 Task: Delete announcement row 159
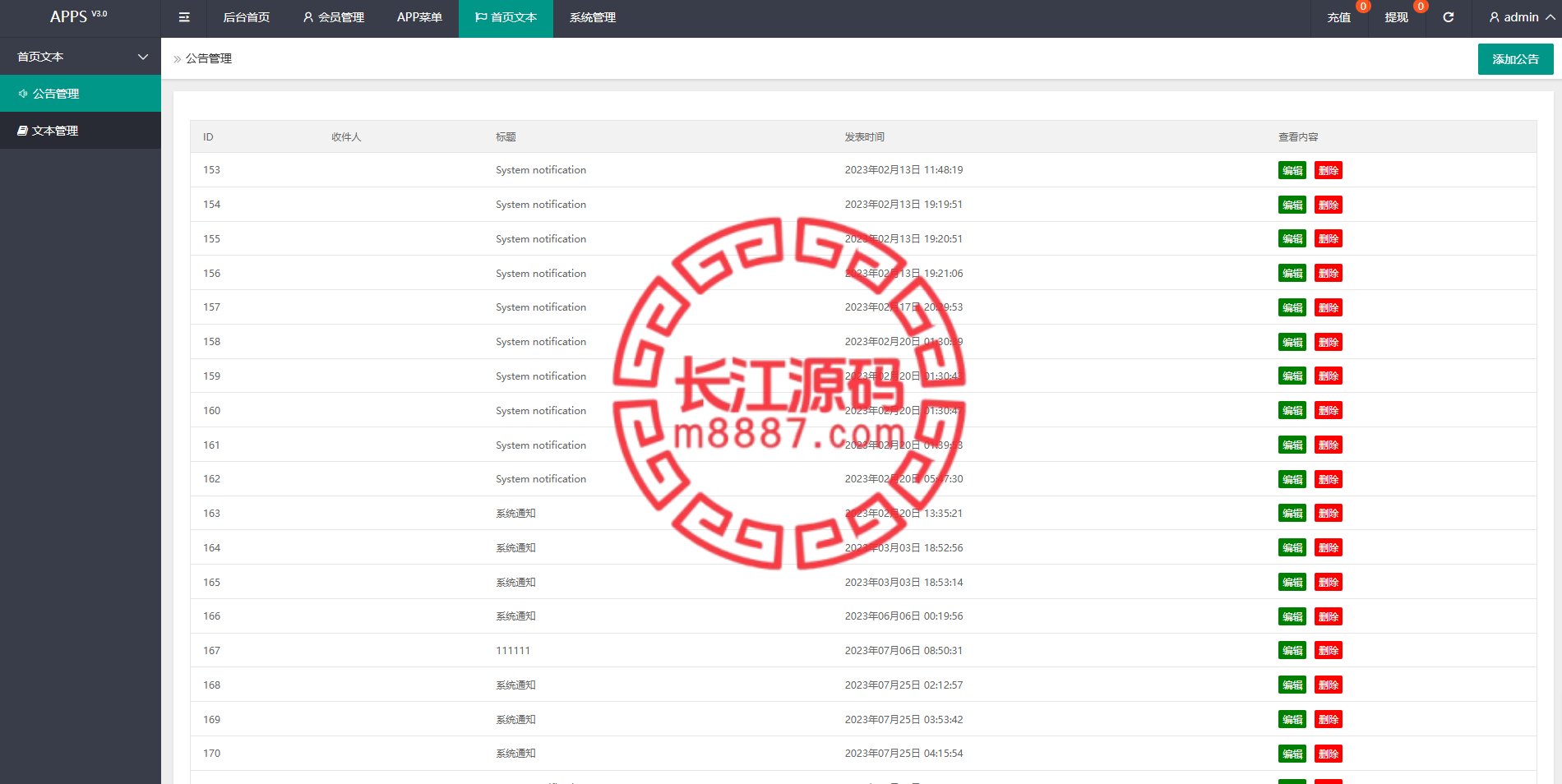pos(1329,376)
